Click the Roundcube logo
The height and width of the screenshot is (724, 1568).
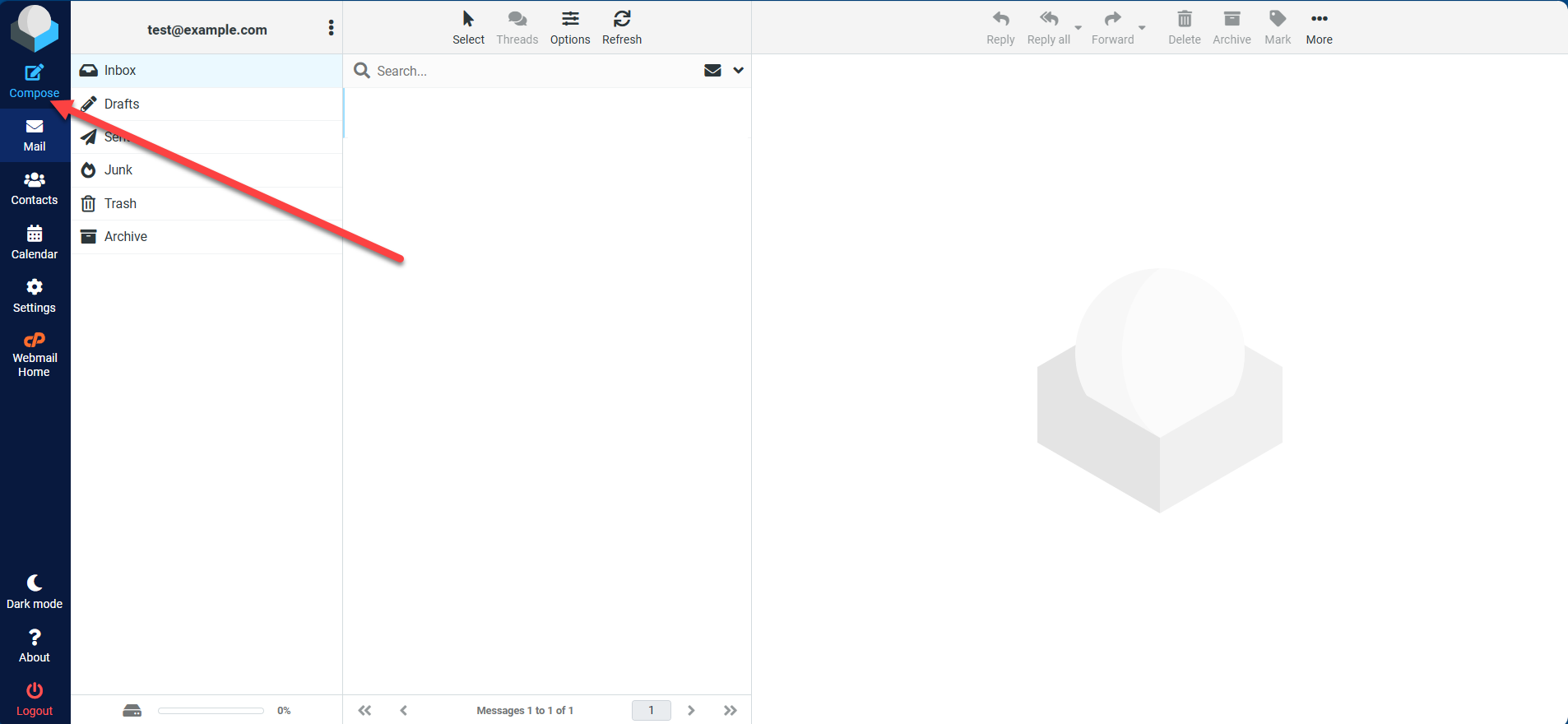point(35,27)
